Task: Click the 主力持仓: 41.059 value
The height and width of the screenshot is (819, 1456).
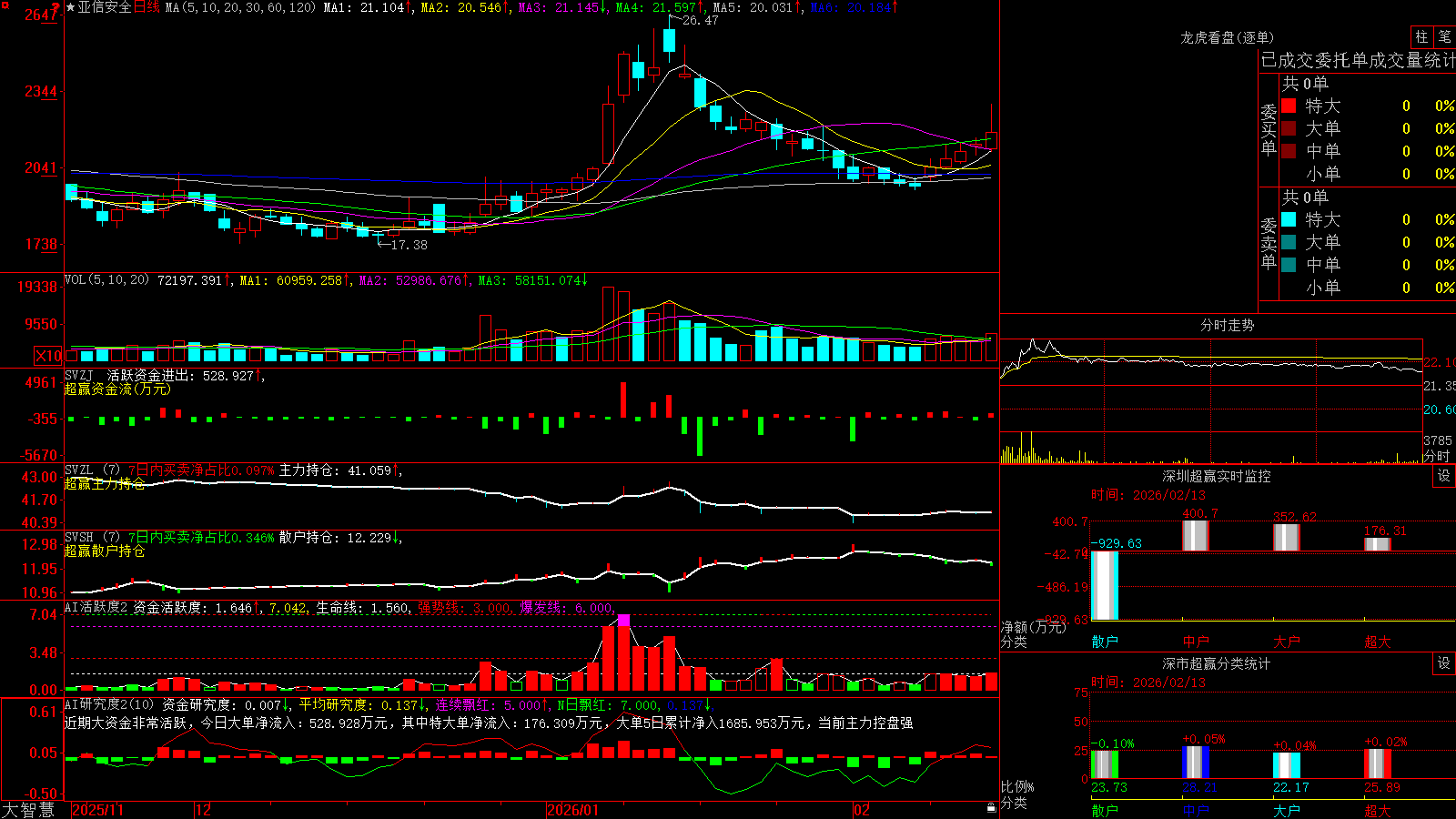Action: (x=335, y=470)
